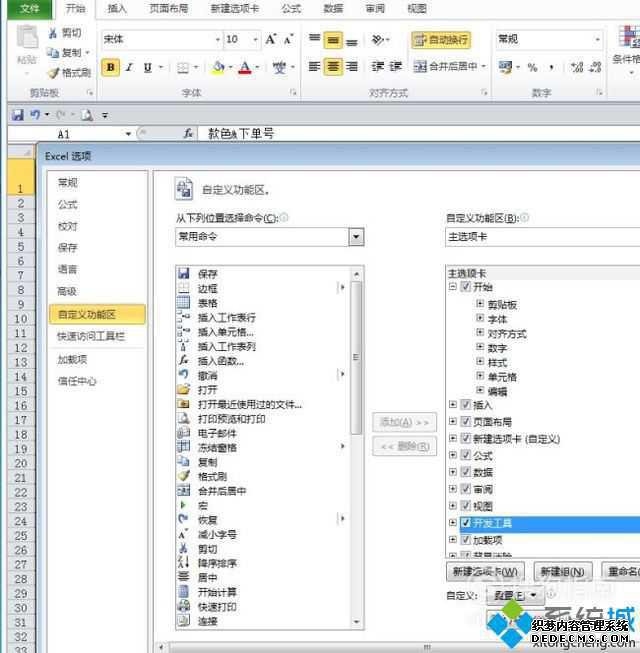
Task: Click the Name Box showing A1
Action: (63, 134)
